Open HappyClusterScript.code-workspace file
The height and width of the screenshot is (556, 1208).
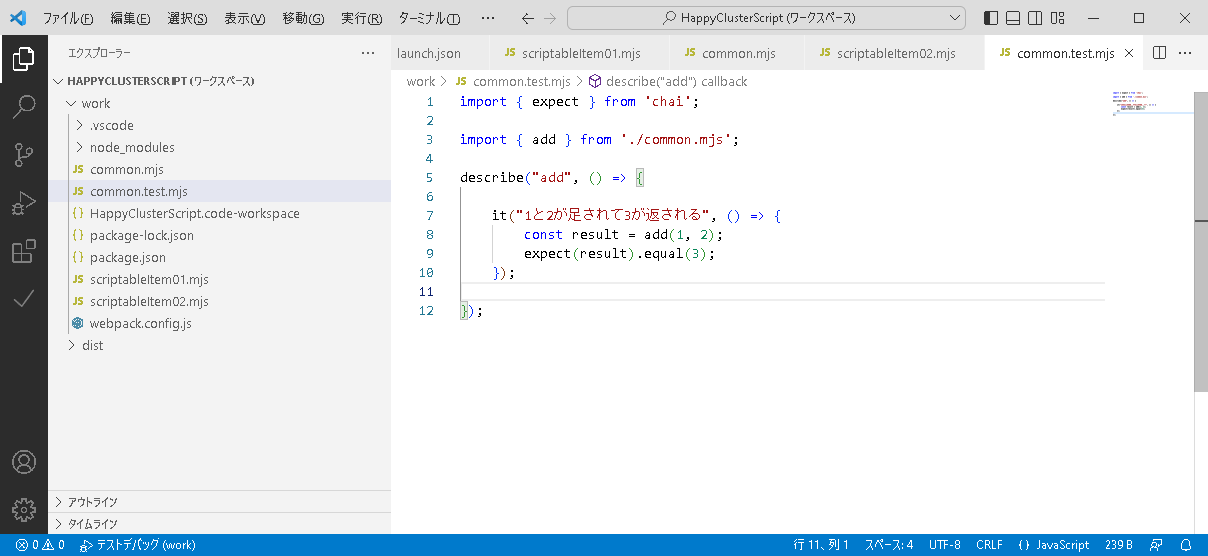pyautogui.click(x=219, y=213)
